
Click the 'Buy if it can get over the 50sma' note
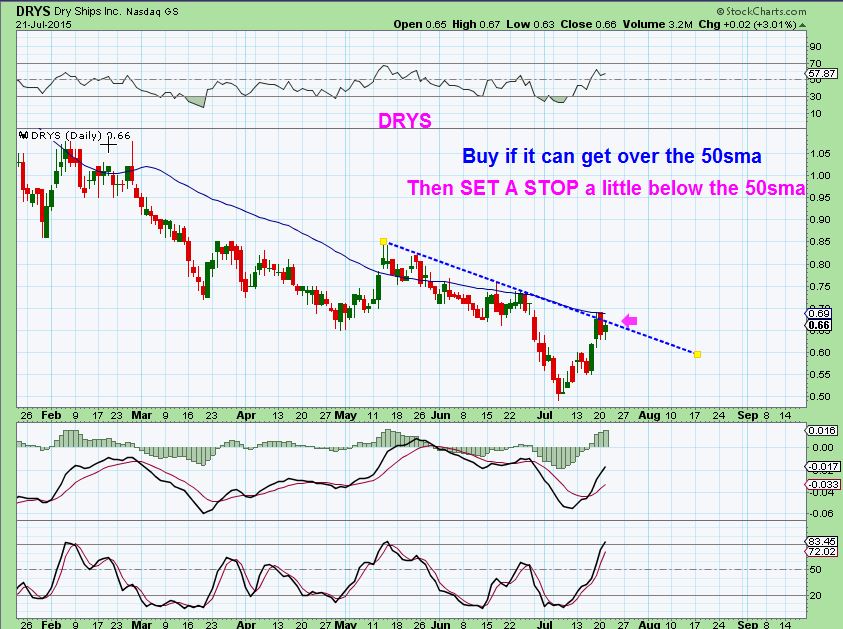click(612, 156)
